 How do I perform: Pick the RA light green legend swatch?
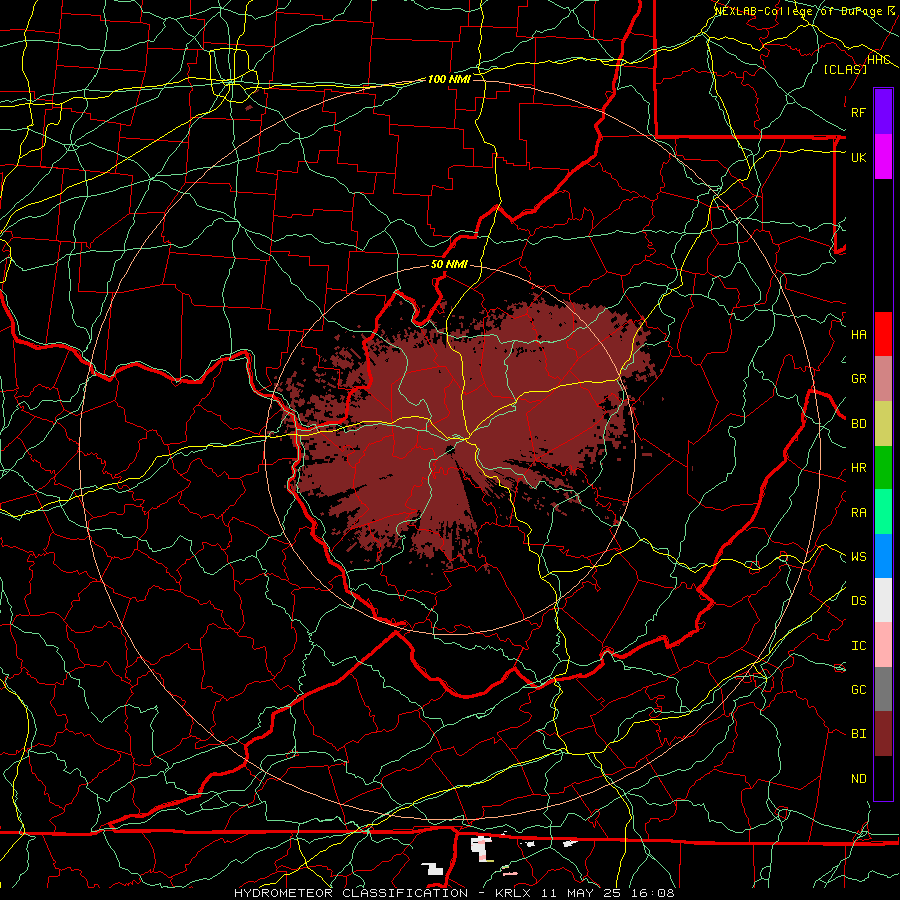point(883,512)
